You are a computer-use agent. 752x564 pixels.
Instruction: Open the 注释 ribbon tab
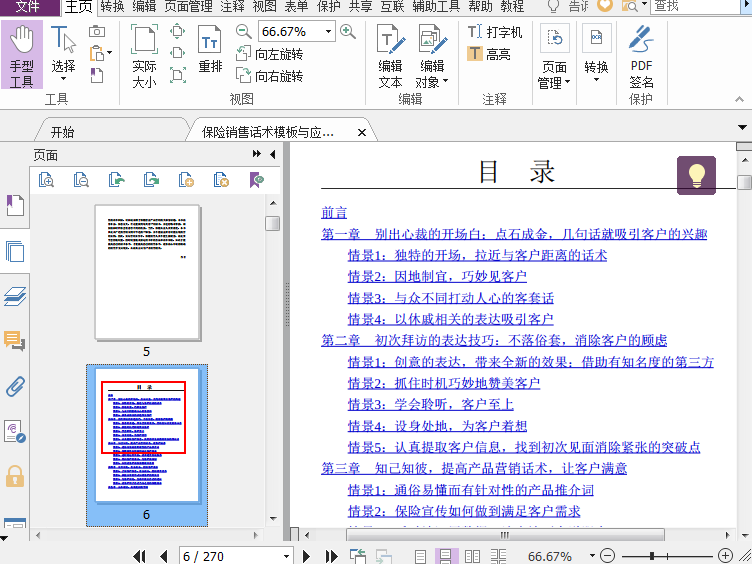[x=232, y=7]
